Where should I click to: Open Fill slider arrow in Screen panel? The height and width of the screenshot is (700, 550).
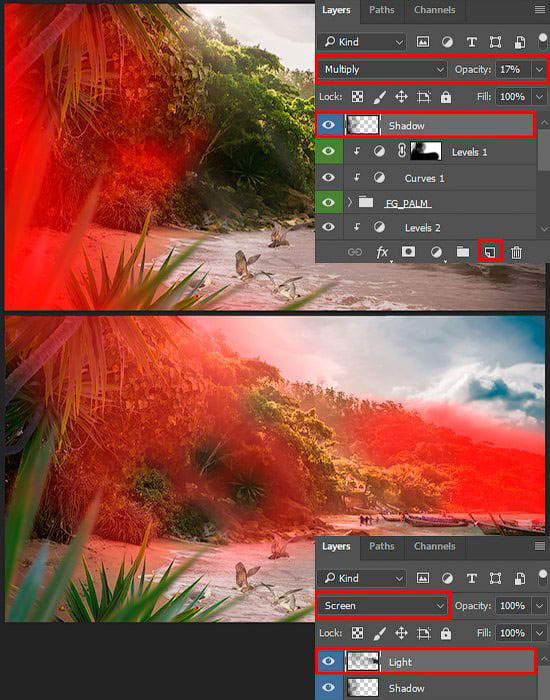pyautogui.click(x=539, y=633)
